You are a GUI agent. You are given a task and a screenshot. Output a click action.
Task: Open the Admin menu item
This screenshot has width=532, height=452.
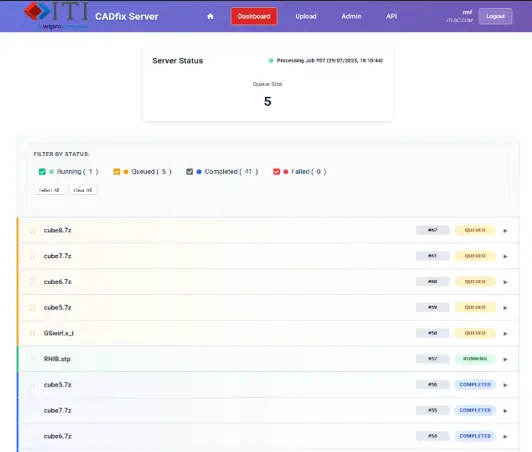click(x=351, y=16)
